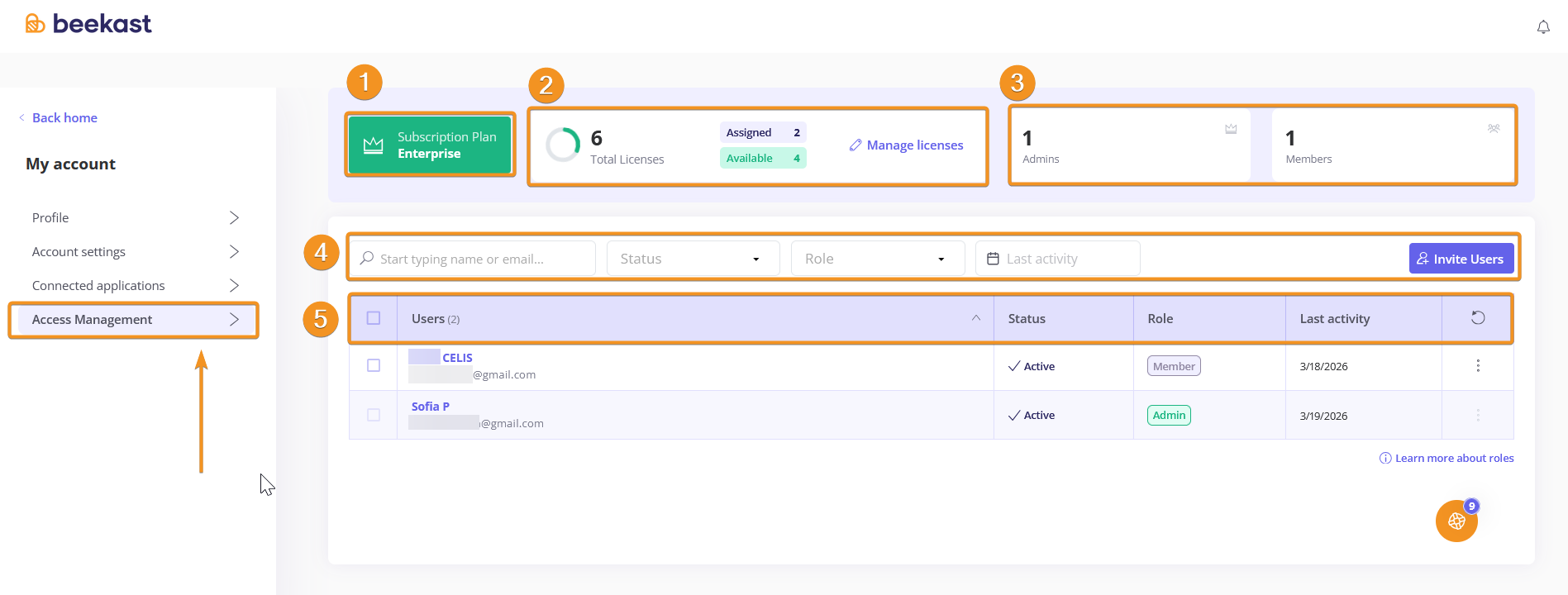Toggle the select all users checkbox
This screenshot has height=595, width=1568.
374,318
